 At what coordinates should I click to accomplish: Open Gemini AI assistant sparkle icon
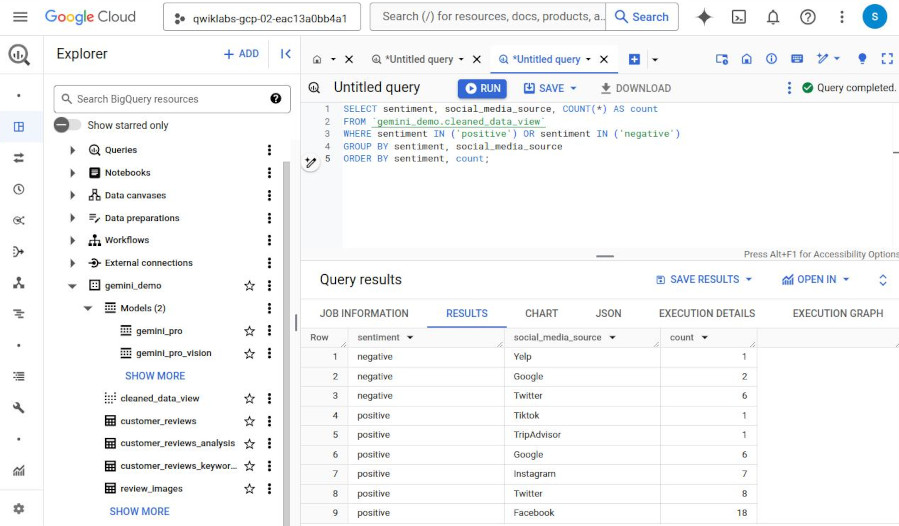pyautogui.click(x=704, y=17)
